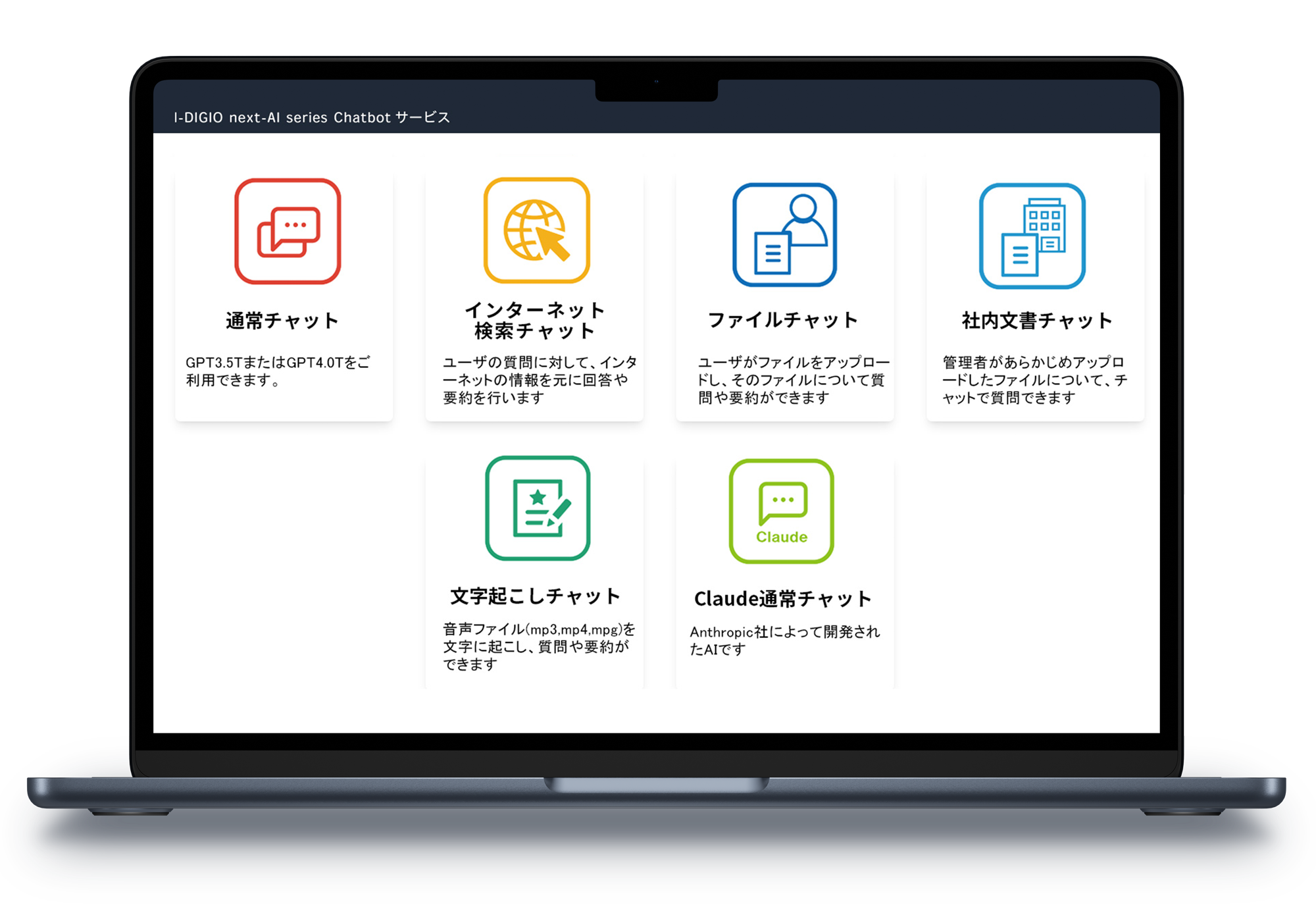Click the description 'ユーザがファイルをアップロードし、そのファイルについて質問や要約ができます'
Image resolution: width=1316 pixels, height=917 pixels.
click(x=794, y=380)
